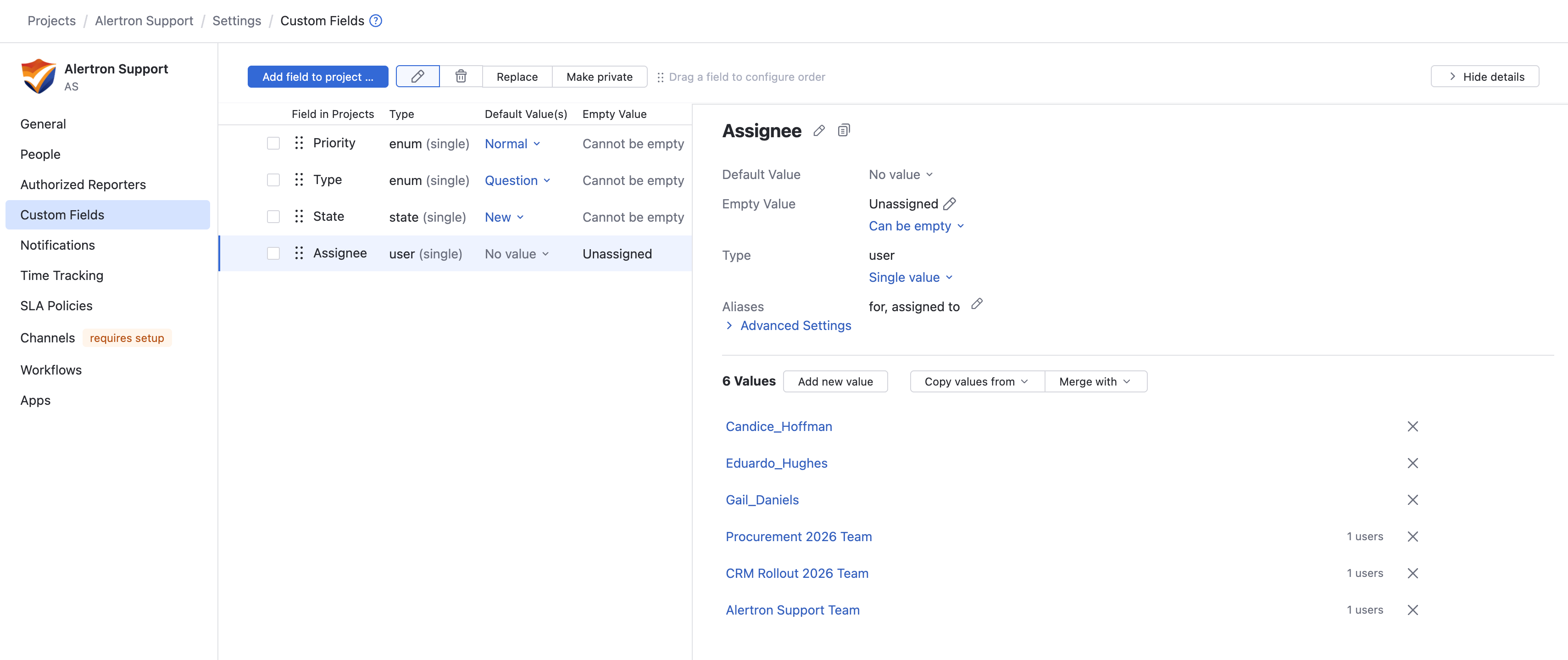The width and height of the screenshot is (1568, 660).
Task: Edit the aliases pencil icon
Action: point(977,304)
